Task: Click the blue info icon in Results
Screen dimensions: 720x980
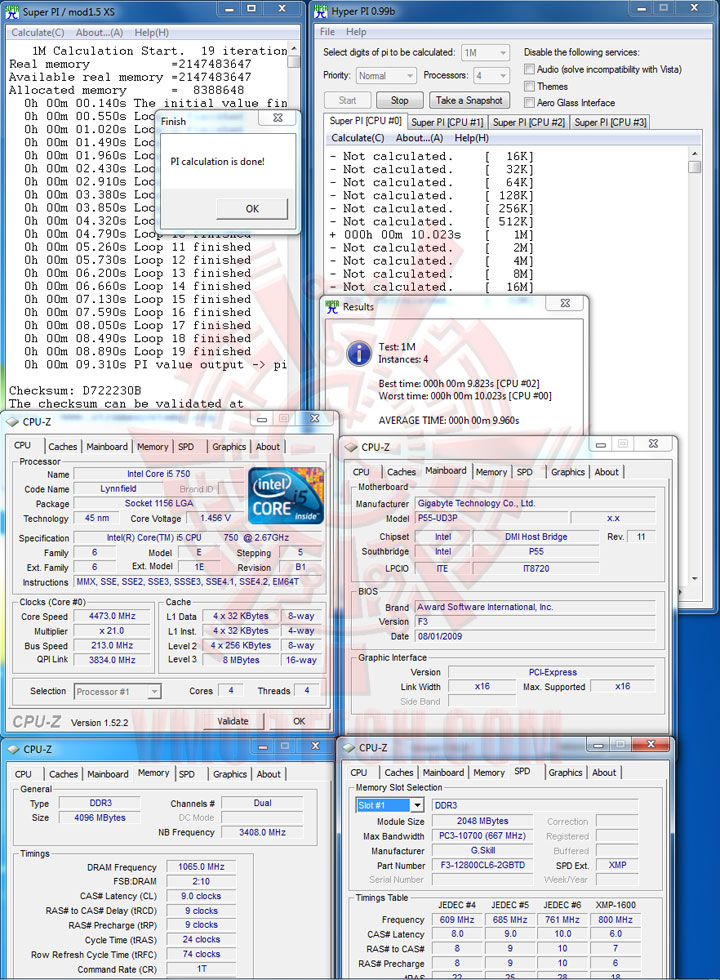Action: coord(359,353)
